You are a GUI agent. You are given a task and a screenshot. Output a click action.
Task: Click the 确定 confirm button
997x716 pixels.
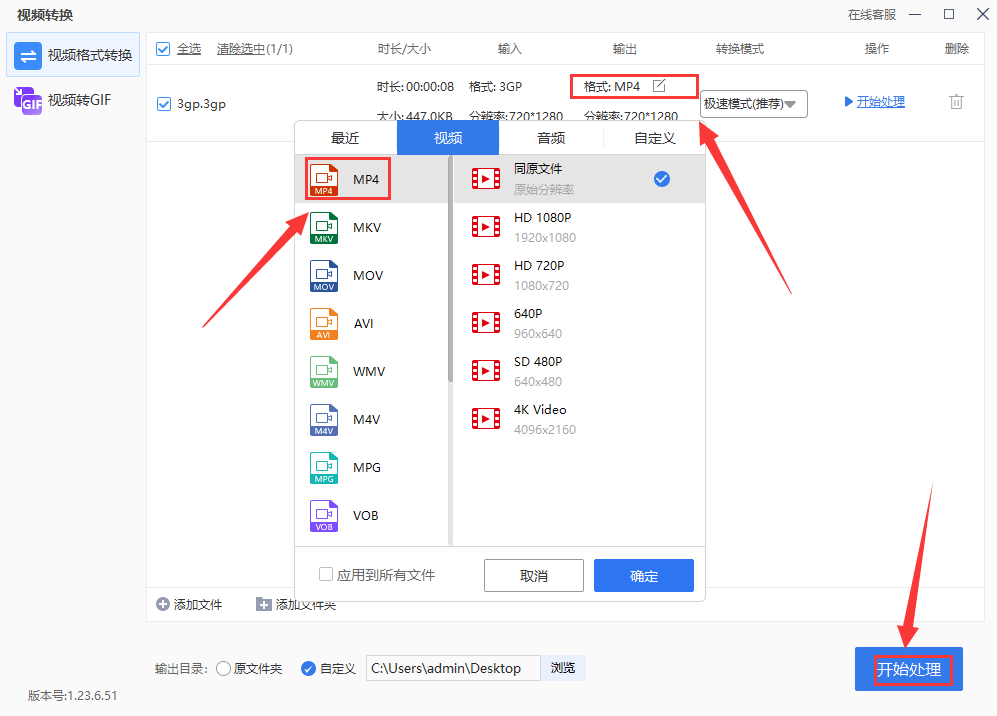point(643,575)
